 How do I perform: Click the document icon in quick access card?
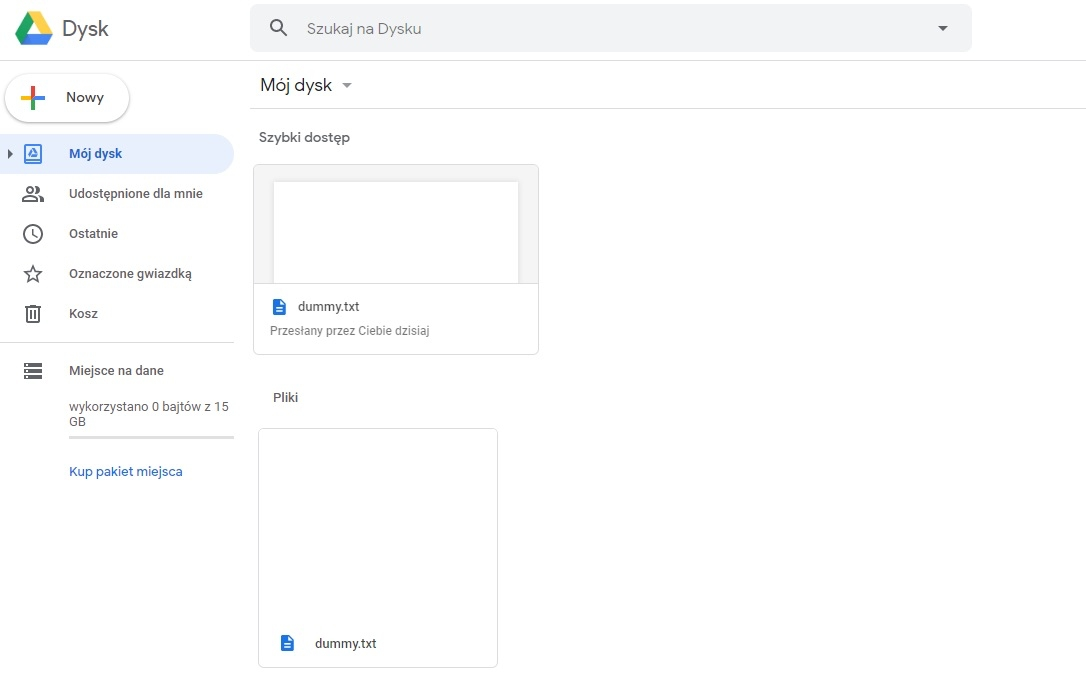[280, 307]
